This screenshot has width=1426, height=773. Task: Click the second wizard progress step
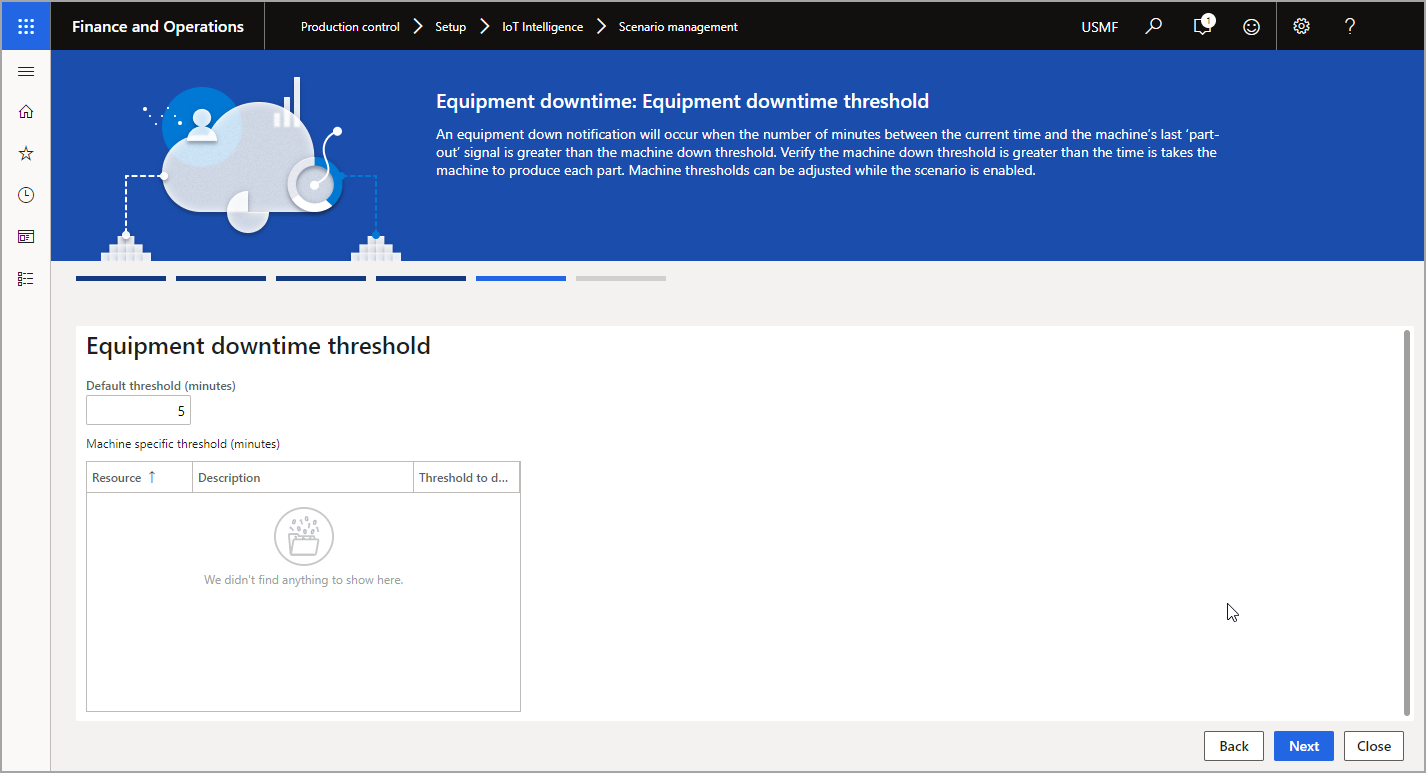pos(221,278)
